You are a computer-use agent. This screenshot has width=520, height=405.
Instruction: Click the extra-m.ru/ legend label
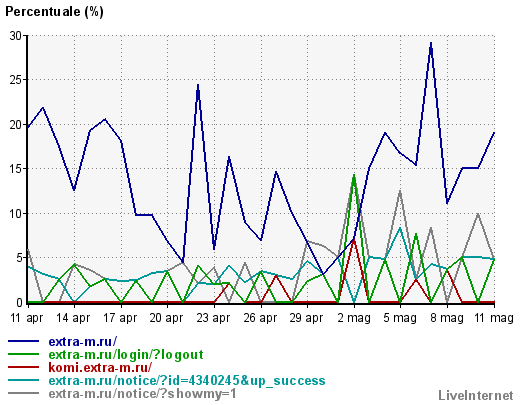click(83, 341)
